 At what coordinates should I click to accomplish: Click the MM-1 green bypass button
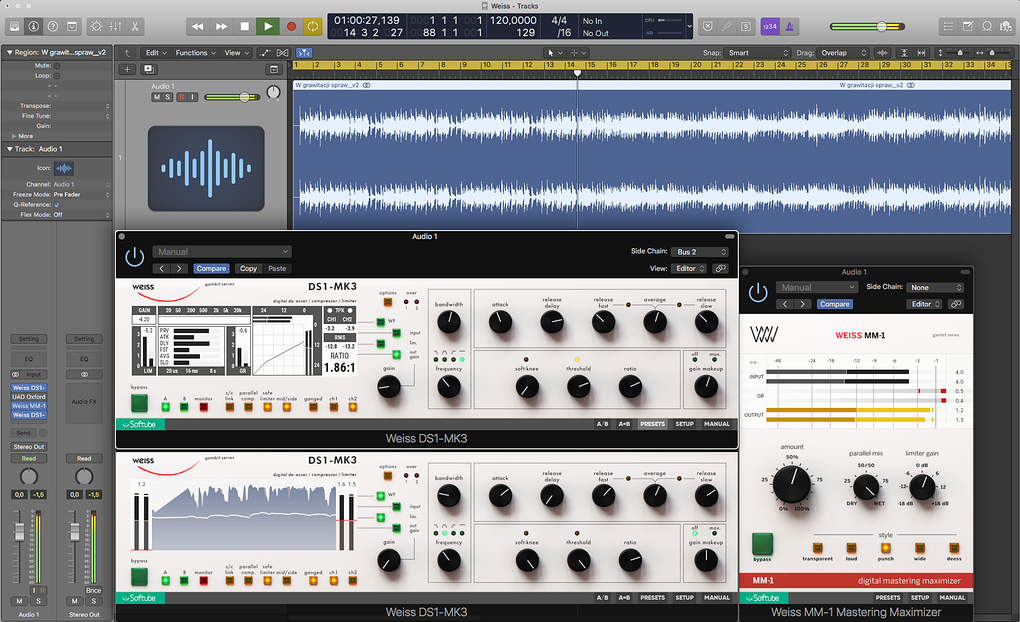point(762,544)
